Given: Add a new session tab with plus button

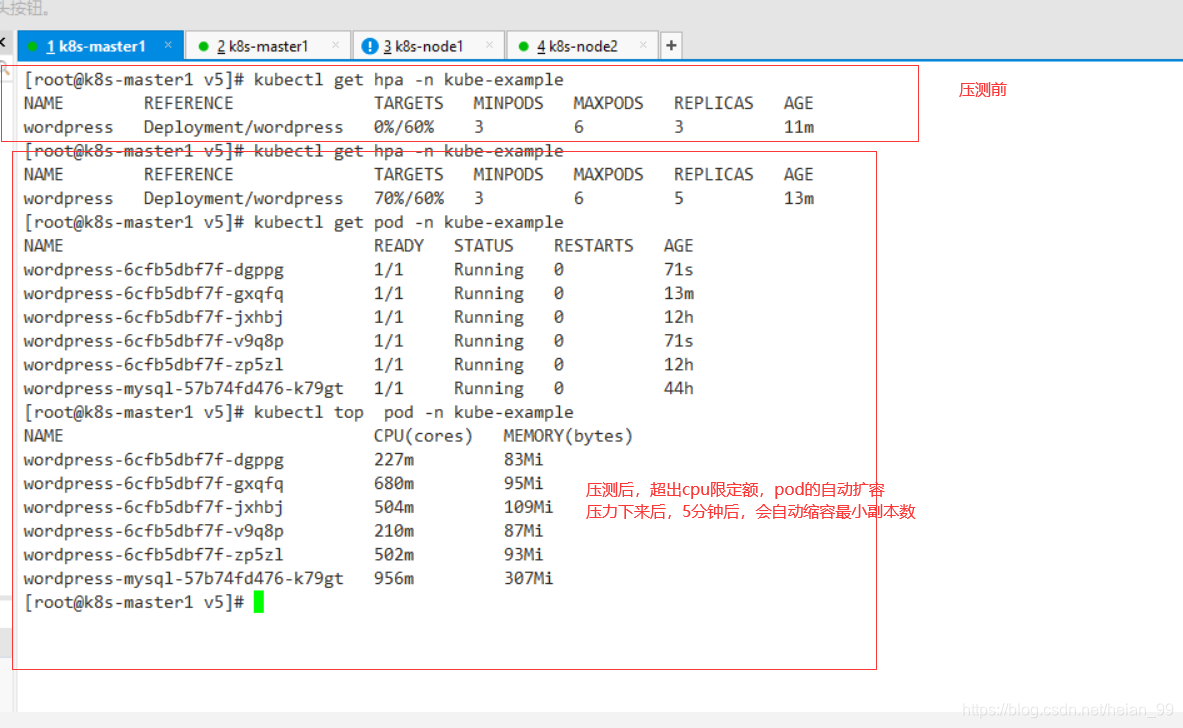Looking at the screenshot, I should (x=671, y=46).
